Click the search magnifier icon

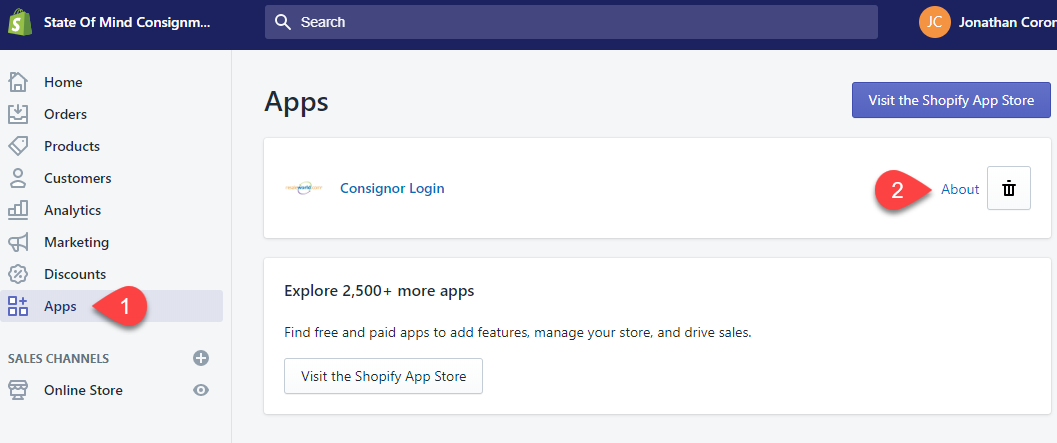point(283,22)
